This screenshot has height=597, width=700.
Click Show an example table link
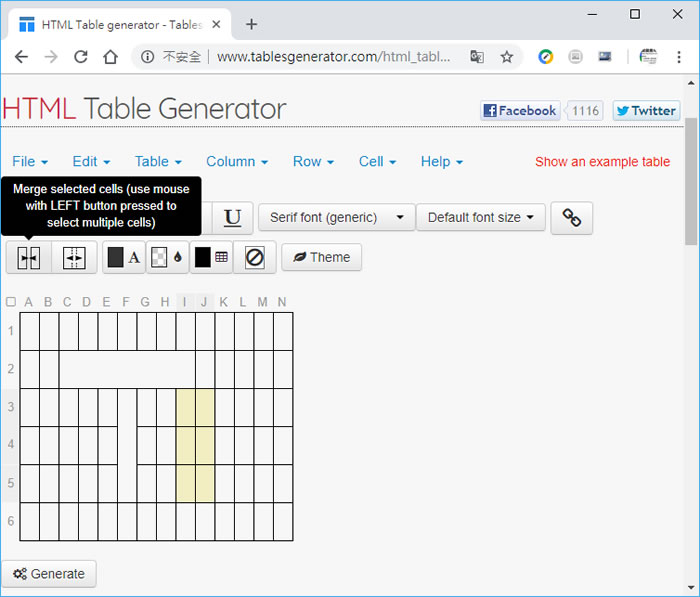click(602, 162)
